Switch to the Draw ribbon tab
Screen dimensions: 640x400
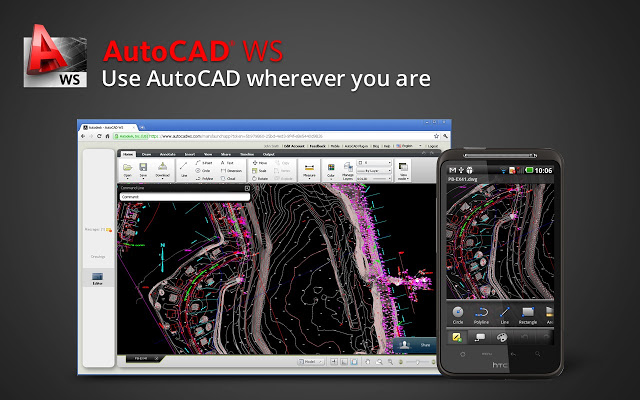pos(146,154)
